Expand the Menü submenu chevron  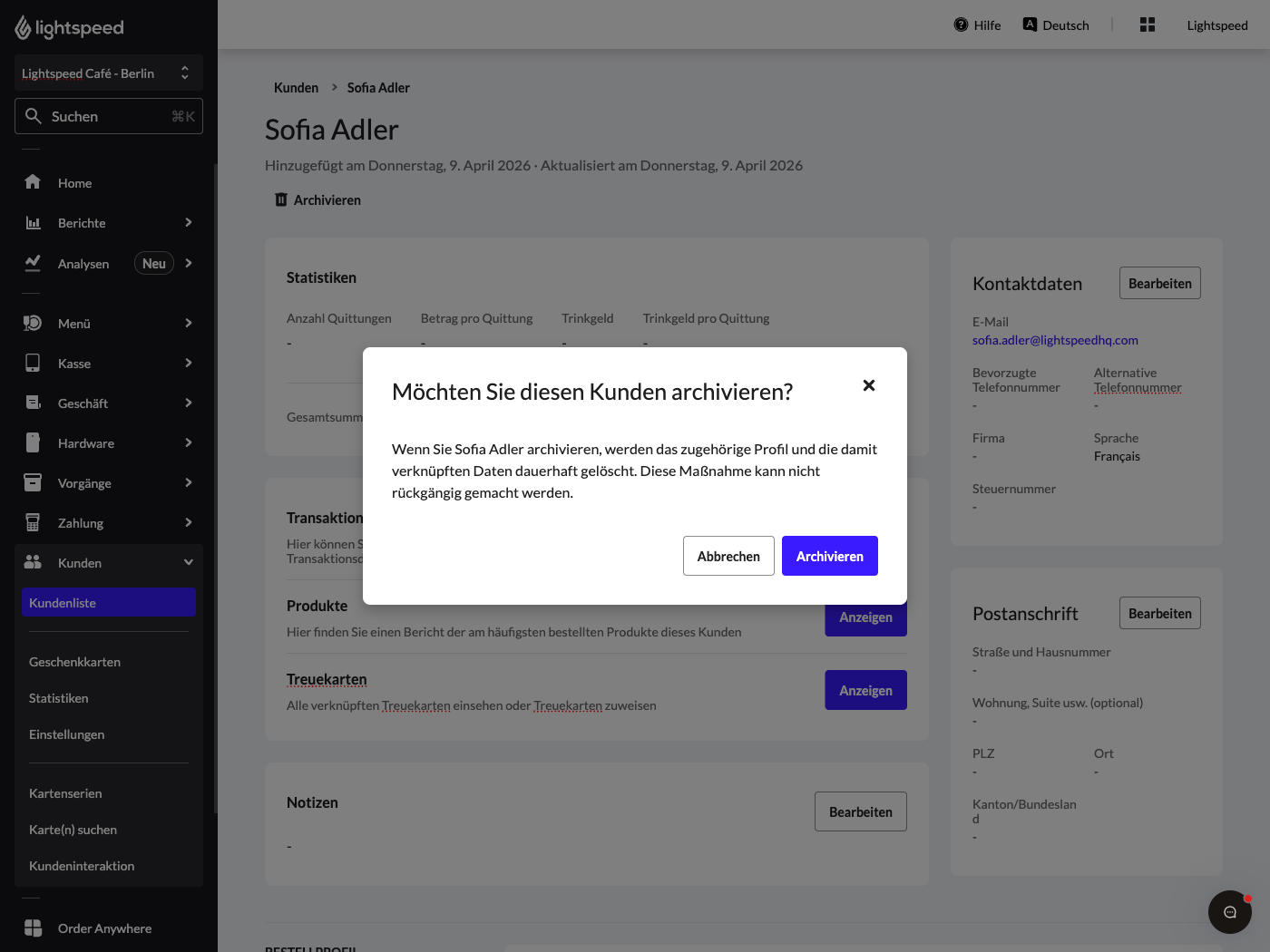point(189,323)
